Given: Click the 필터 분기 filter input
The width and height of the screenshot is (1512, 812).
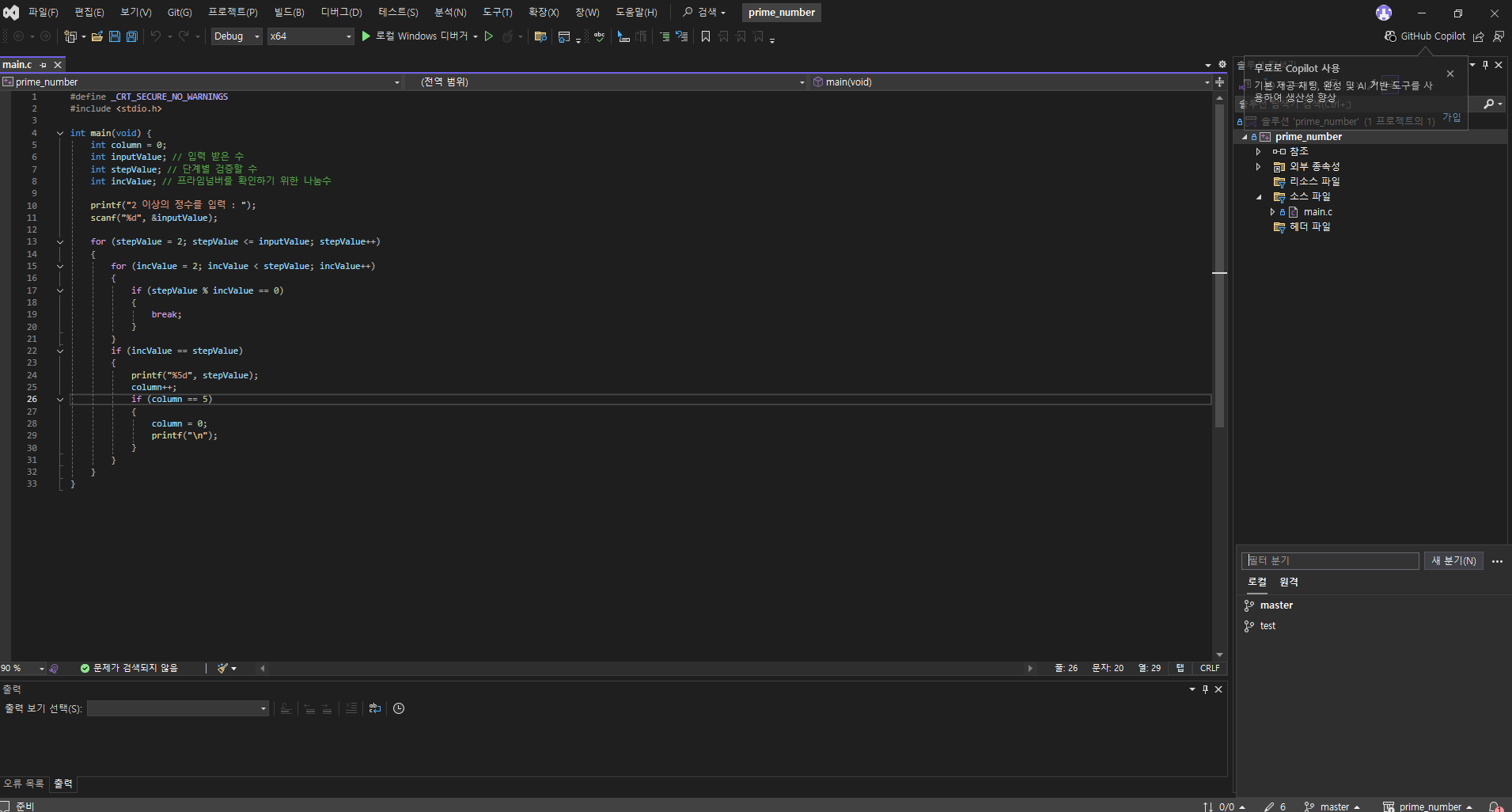Looking at the screenshot, I should [x=1330, y=561].
